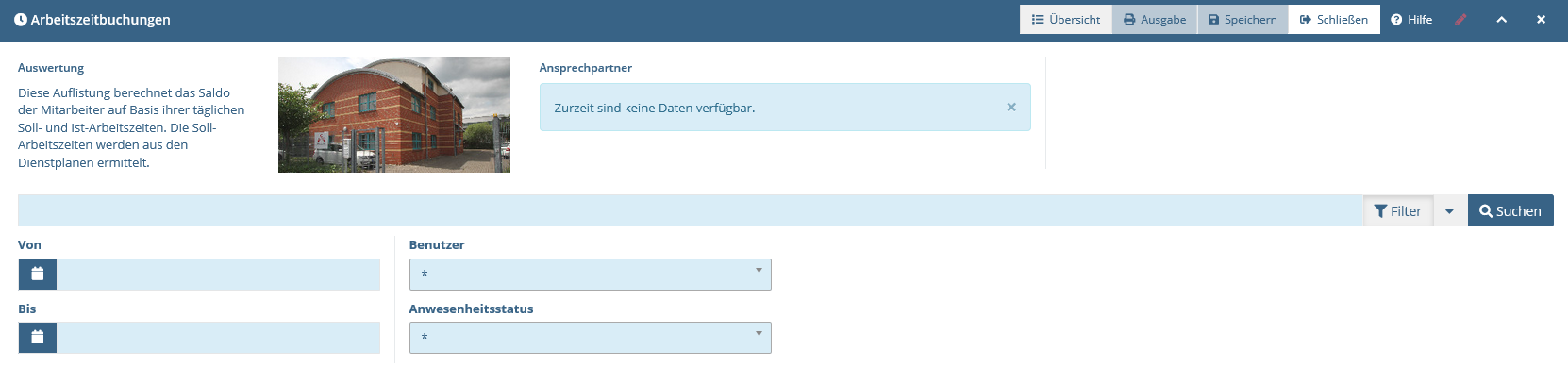Focus the Von date input field

coord(218,275)
